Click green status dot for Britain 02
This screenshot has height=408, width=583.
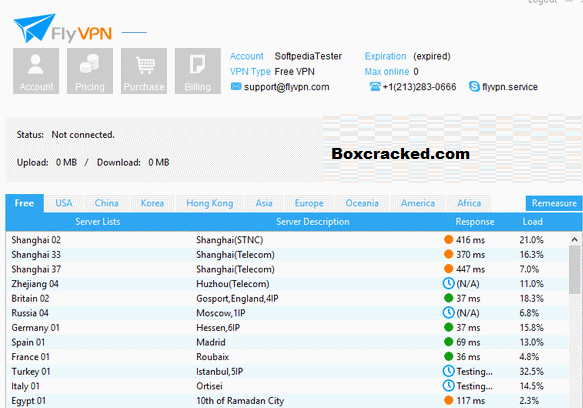point(448,298)
